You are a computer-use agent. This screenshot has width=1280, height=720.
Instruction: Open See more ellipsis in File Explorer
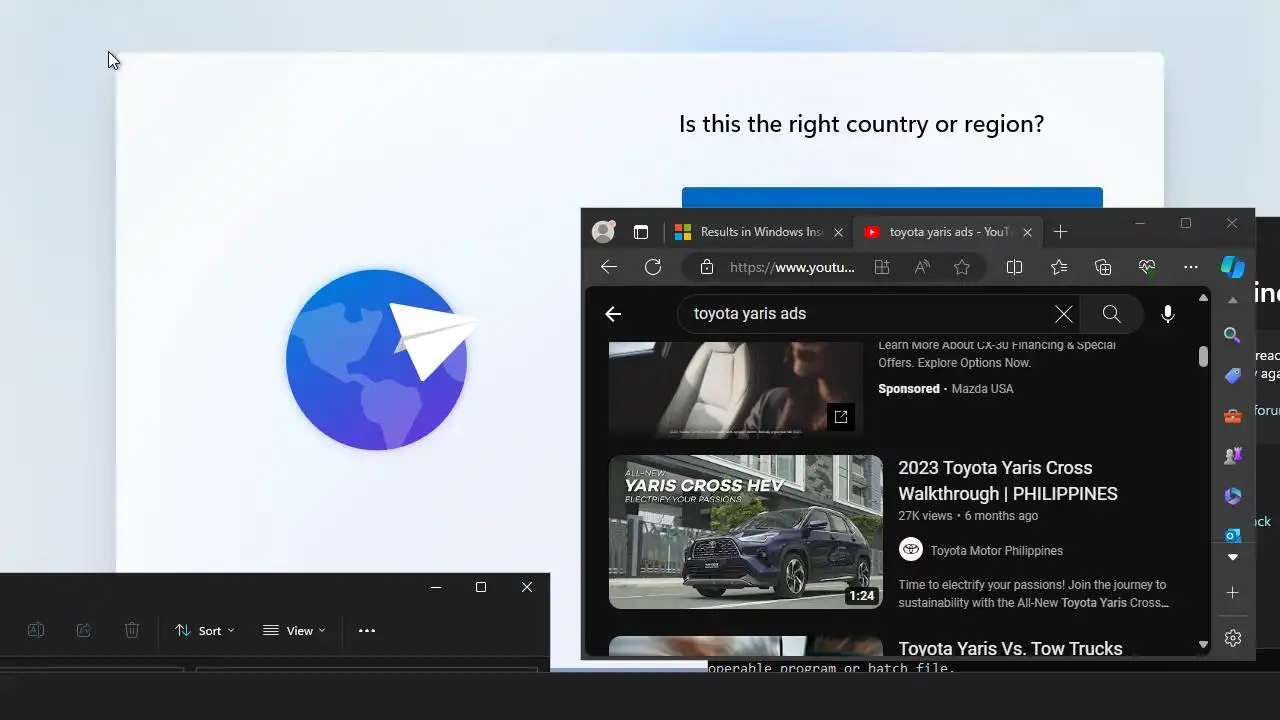tap(367, 630)
